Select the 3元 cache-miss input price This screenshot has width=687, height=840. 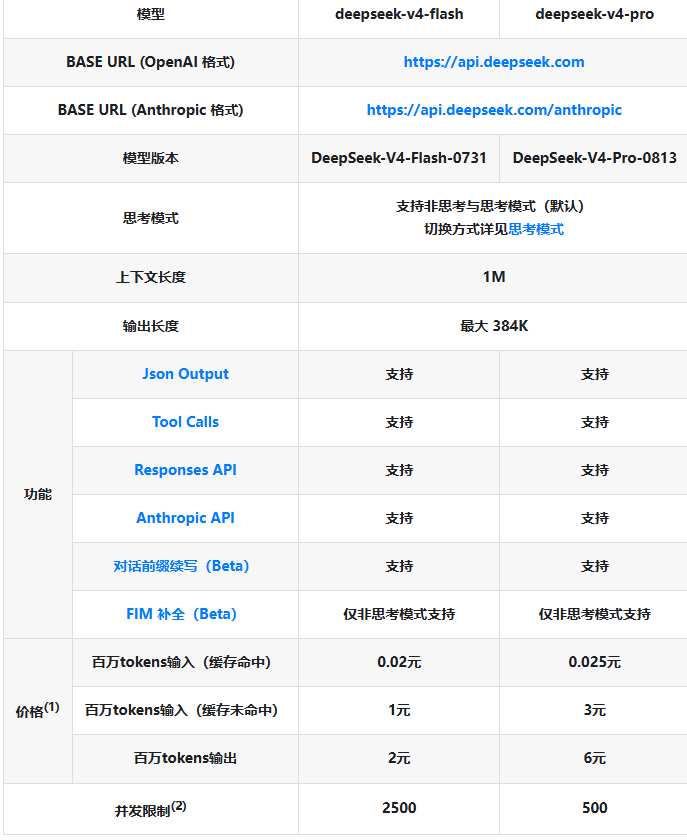[594, 710]
